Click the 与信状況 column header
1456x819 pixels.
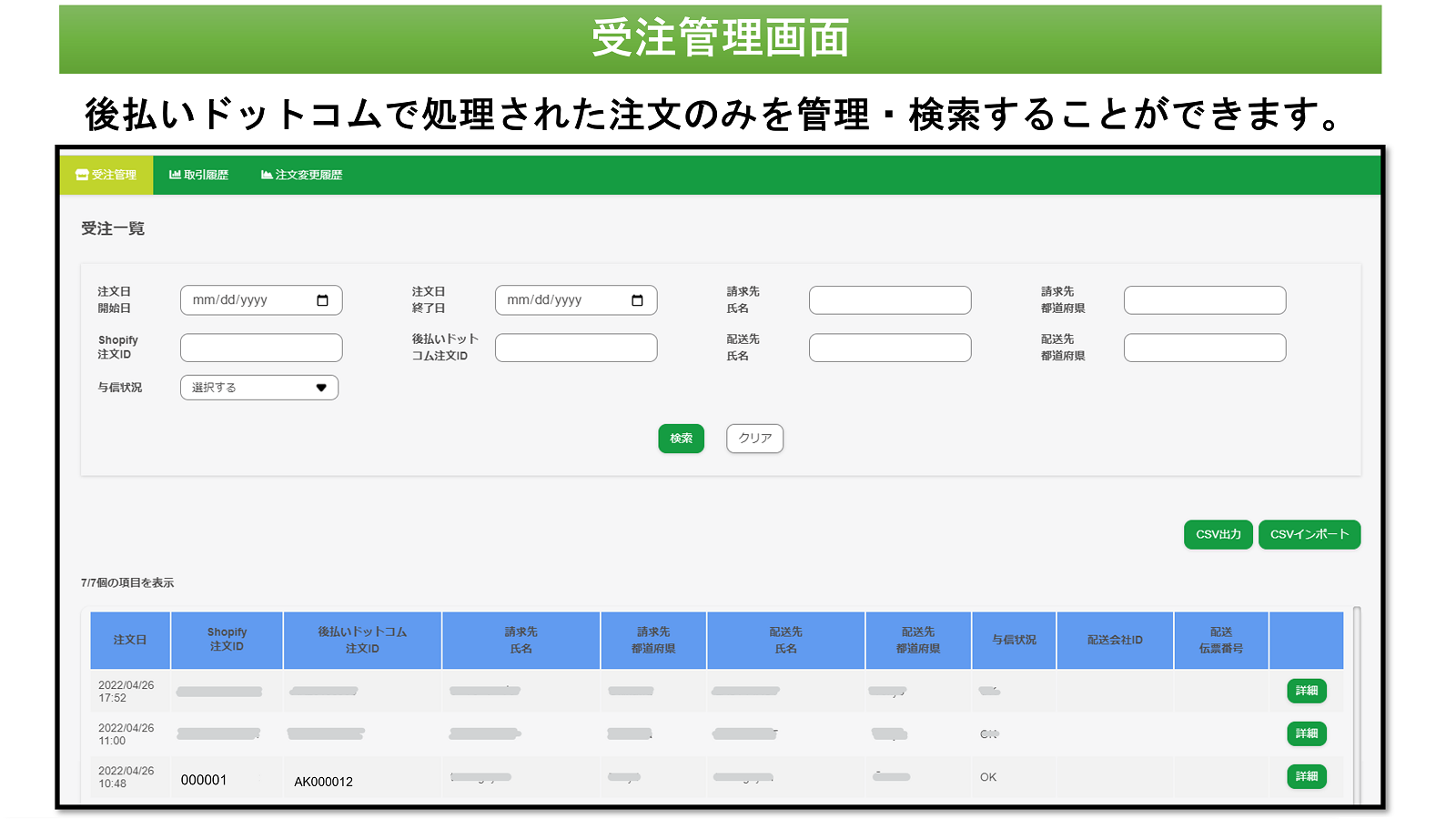coord(1014,640)
